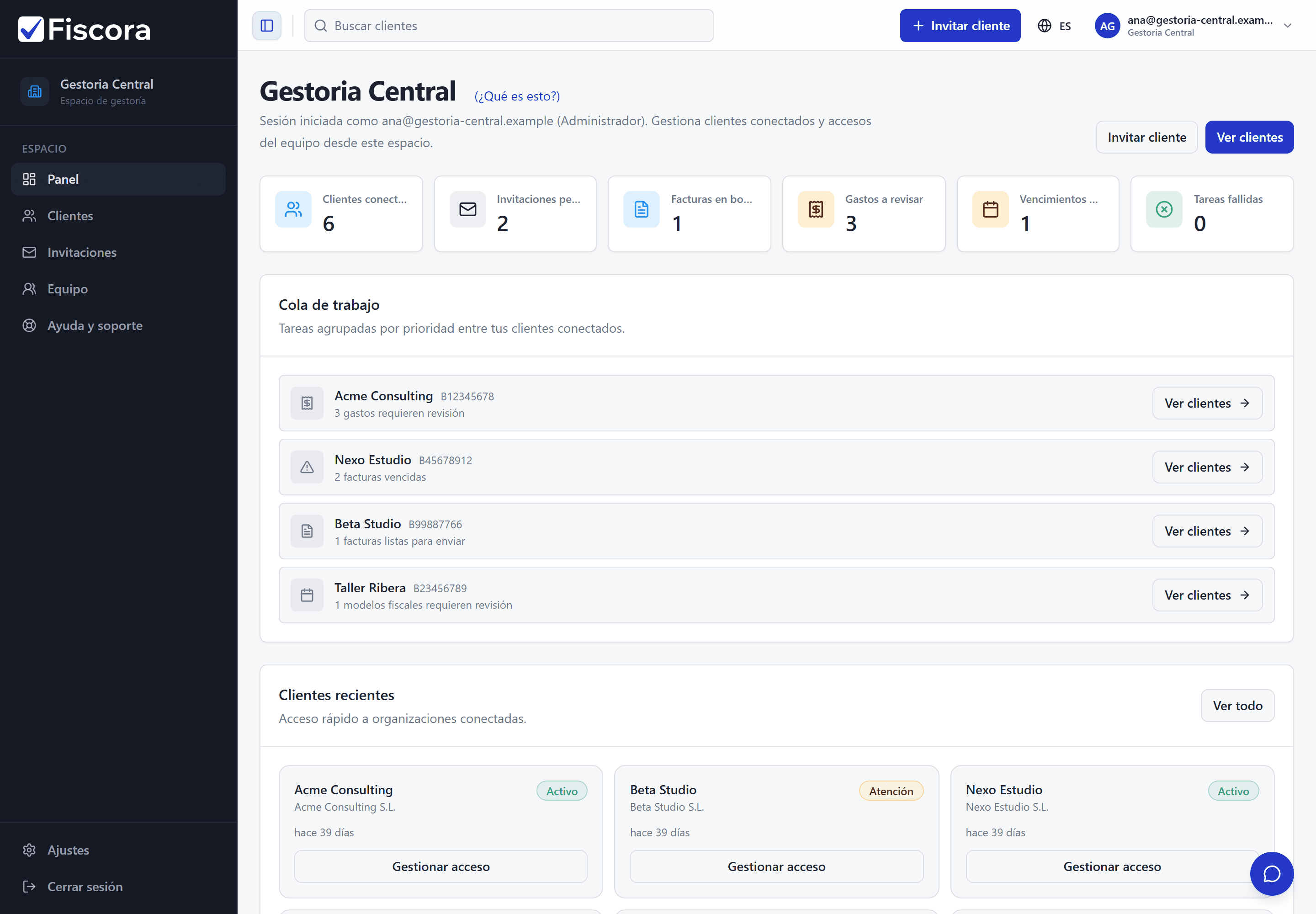The height and width of the screenshot is (914, 1316).
Task: Open the ES language selector
Action: (x=1054, y=26)
